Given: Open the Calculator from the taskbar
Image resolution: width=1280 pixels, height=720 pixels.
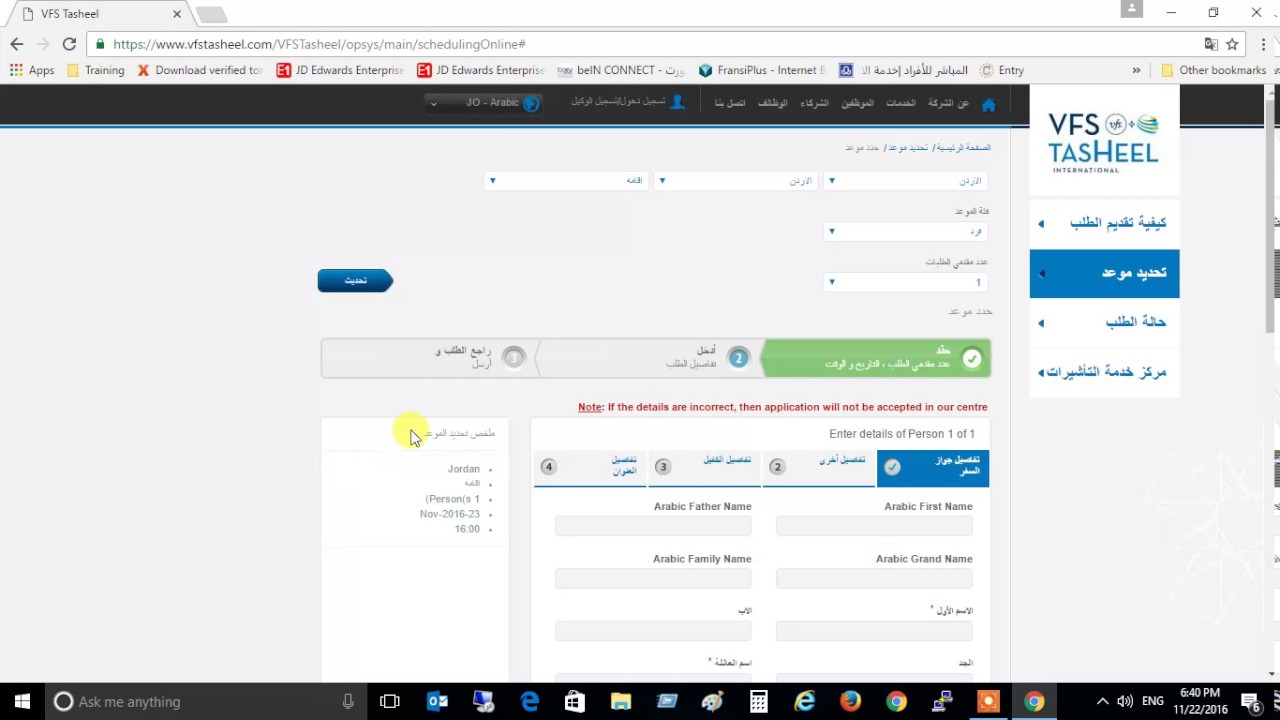Looking at the screenshot, I should (x=759, y=702).
